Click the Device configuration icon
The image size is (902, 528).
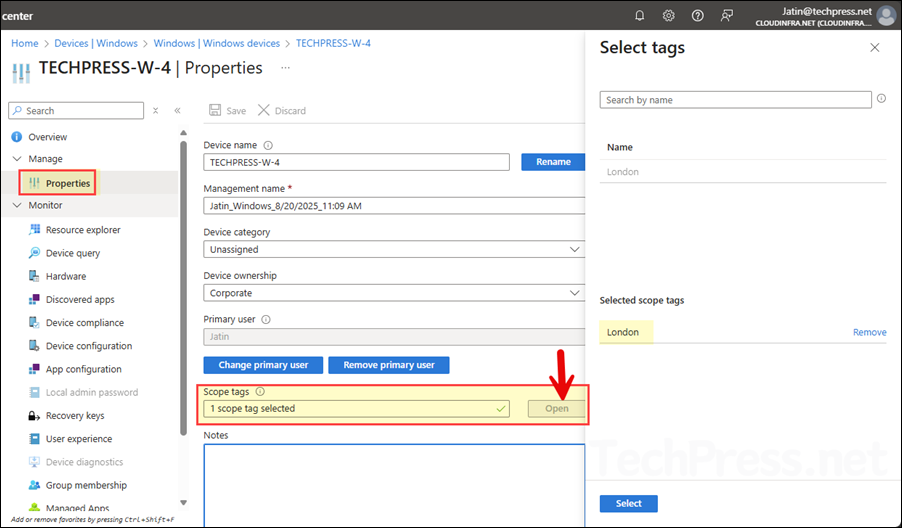point(35,346)
